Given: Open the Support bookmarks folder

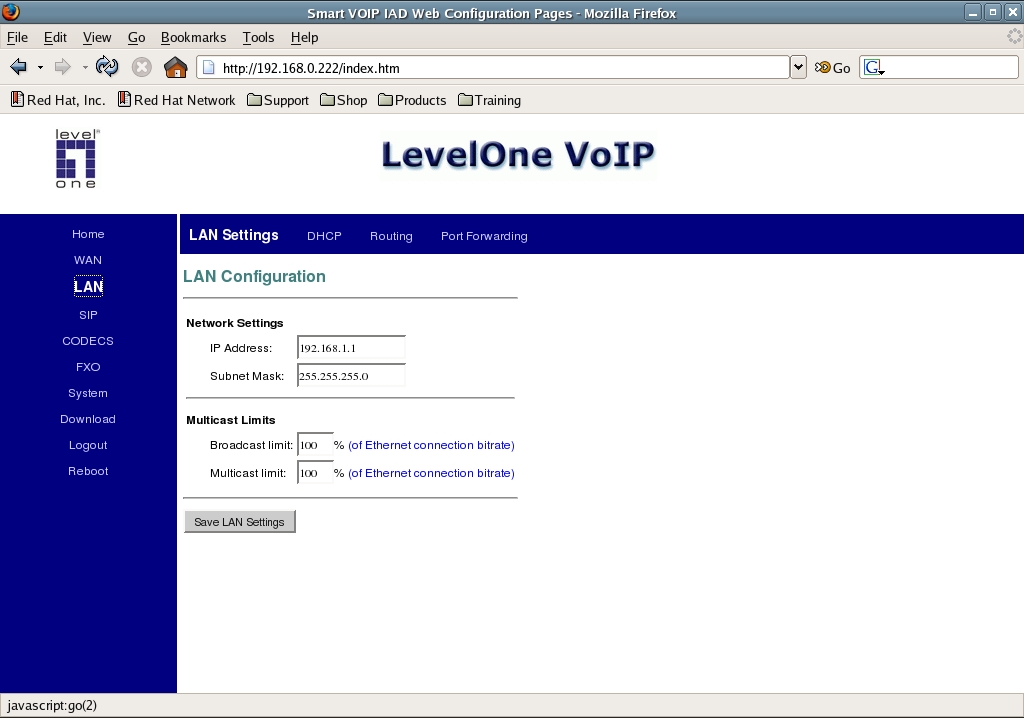Looking at the screenshot, I should tap(277, 100).
